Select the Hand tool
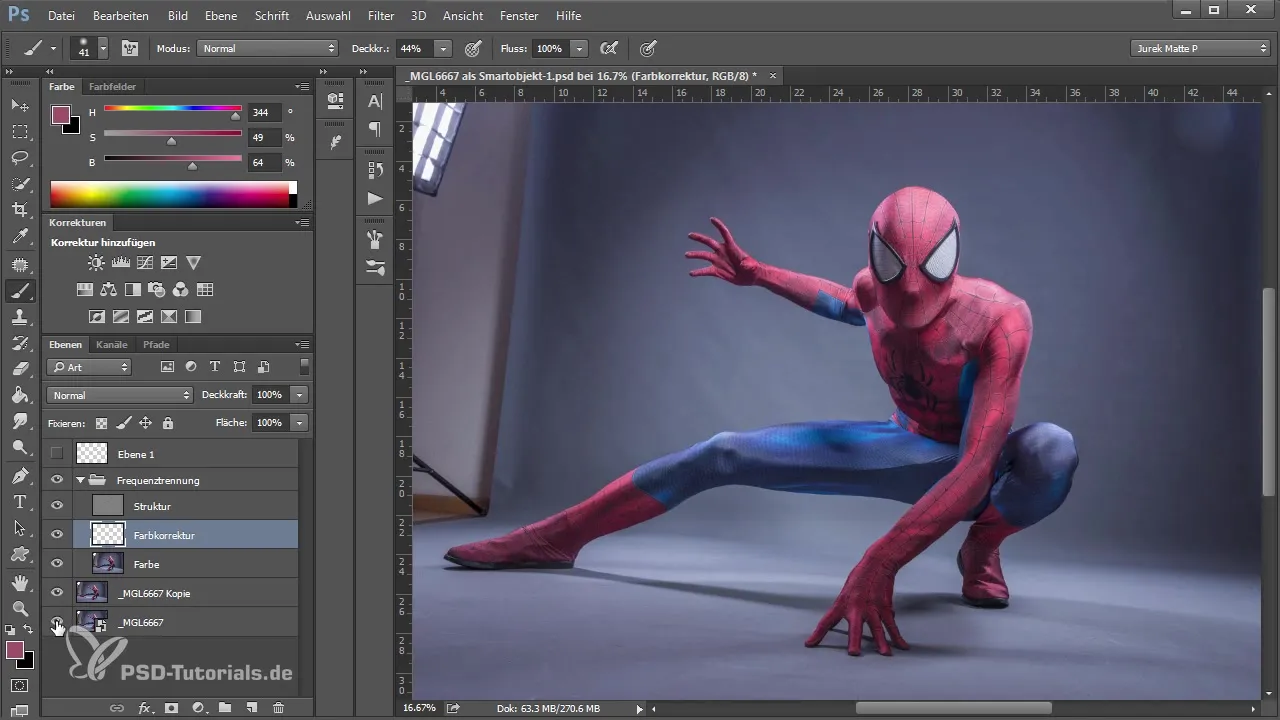Screen dimensions: 1280x720 point(19,582)
